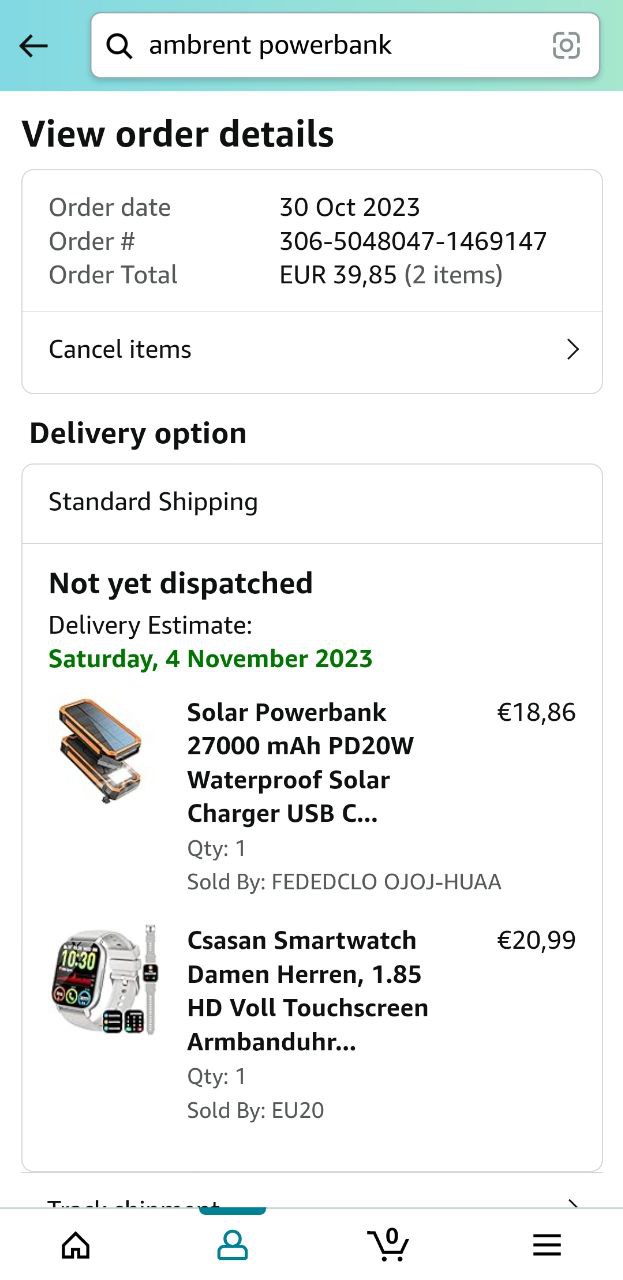Tap the back arrow icon
The width and height of the screenshot is (623, 1280).
click(34, 46)
